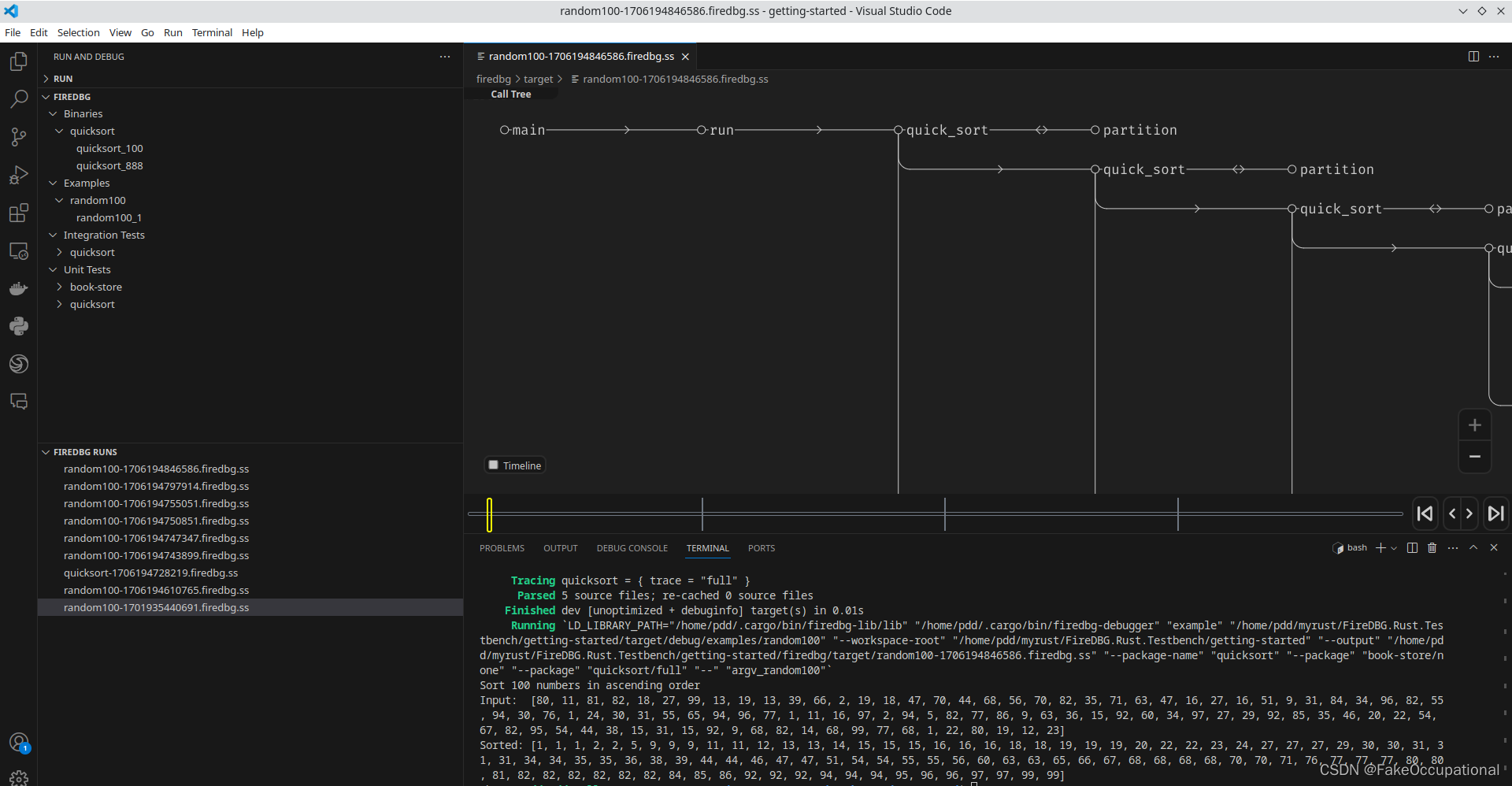Open the Selection menu

point(79,32)
